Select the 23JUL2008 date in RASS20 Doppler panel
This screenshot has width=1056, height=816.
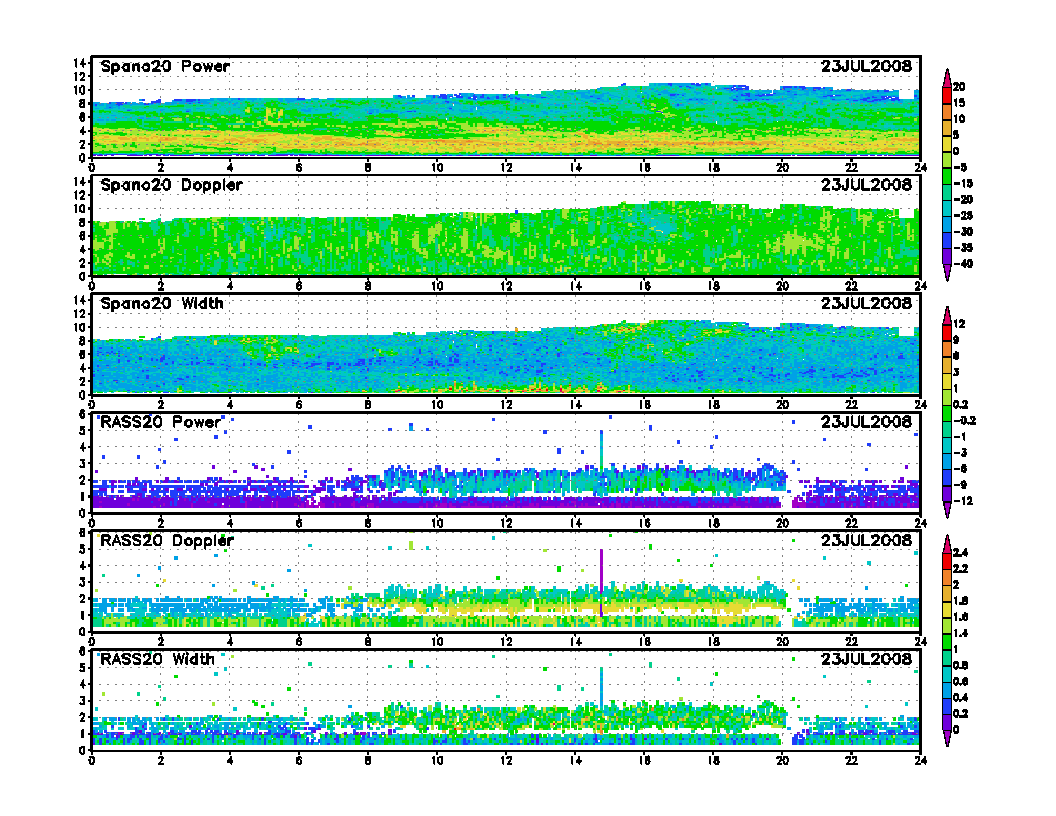click(866, 540)
